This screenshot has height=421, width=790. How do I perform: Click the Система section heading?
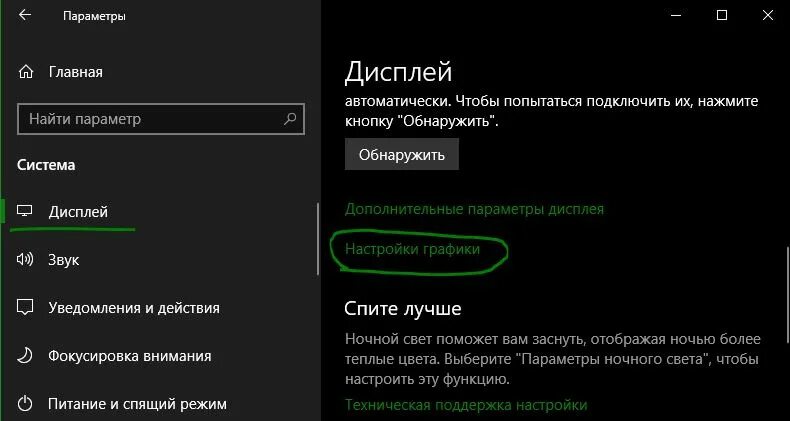(46, 165)
